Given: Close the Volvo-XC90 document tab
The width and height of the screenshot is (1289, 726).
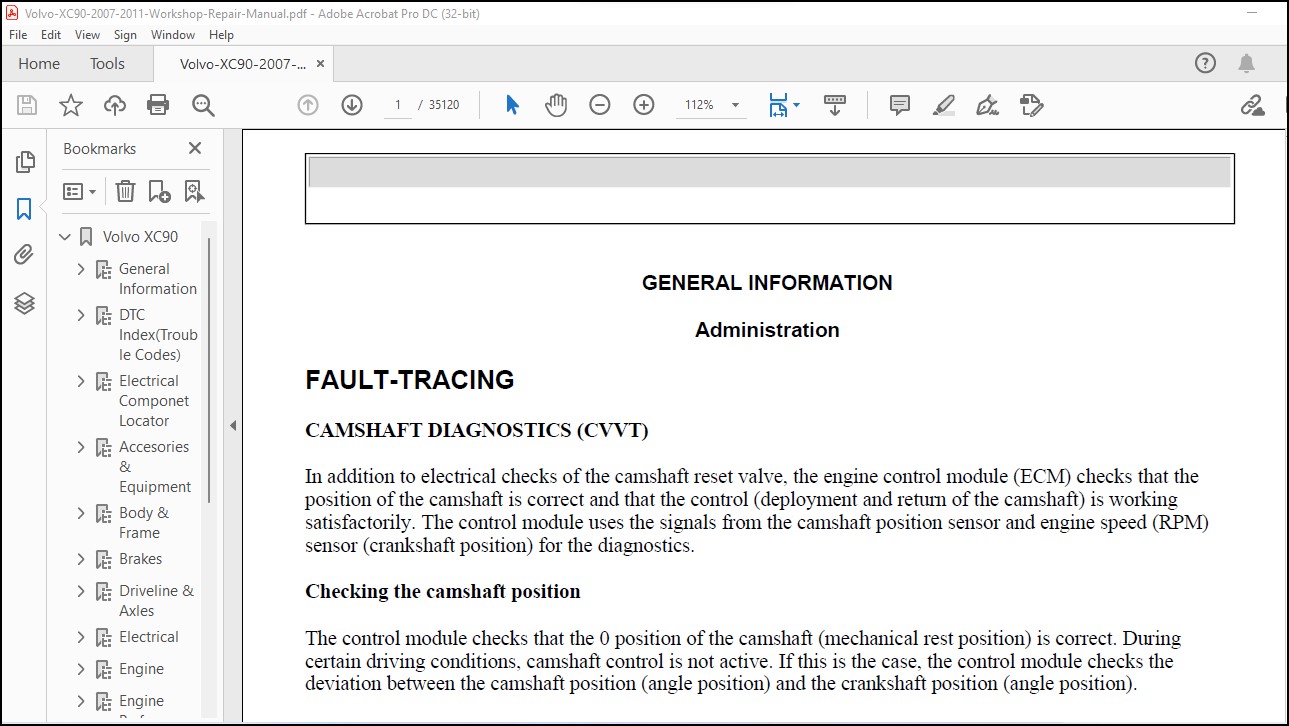Looking at the screenshot, I should coord(320,64).
